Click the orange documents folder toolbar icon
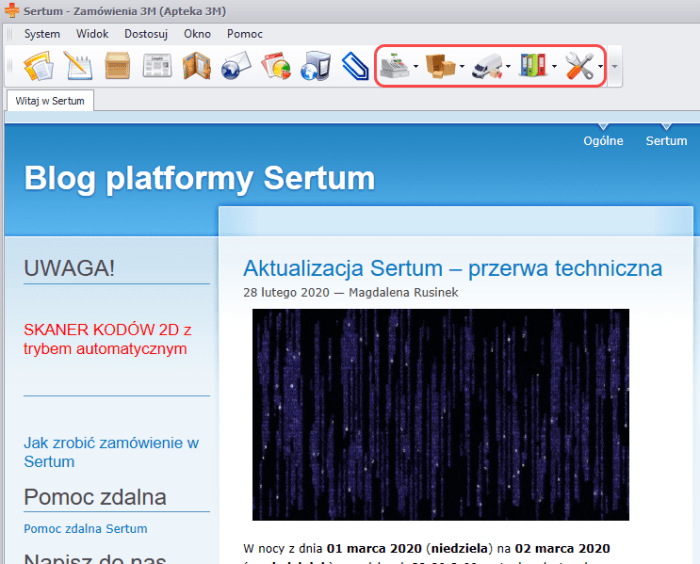 [x=38, y=67]
